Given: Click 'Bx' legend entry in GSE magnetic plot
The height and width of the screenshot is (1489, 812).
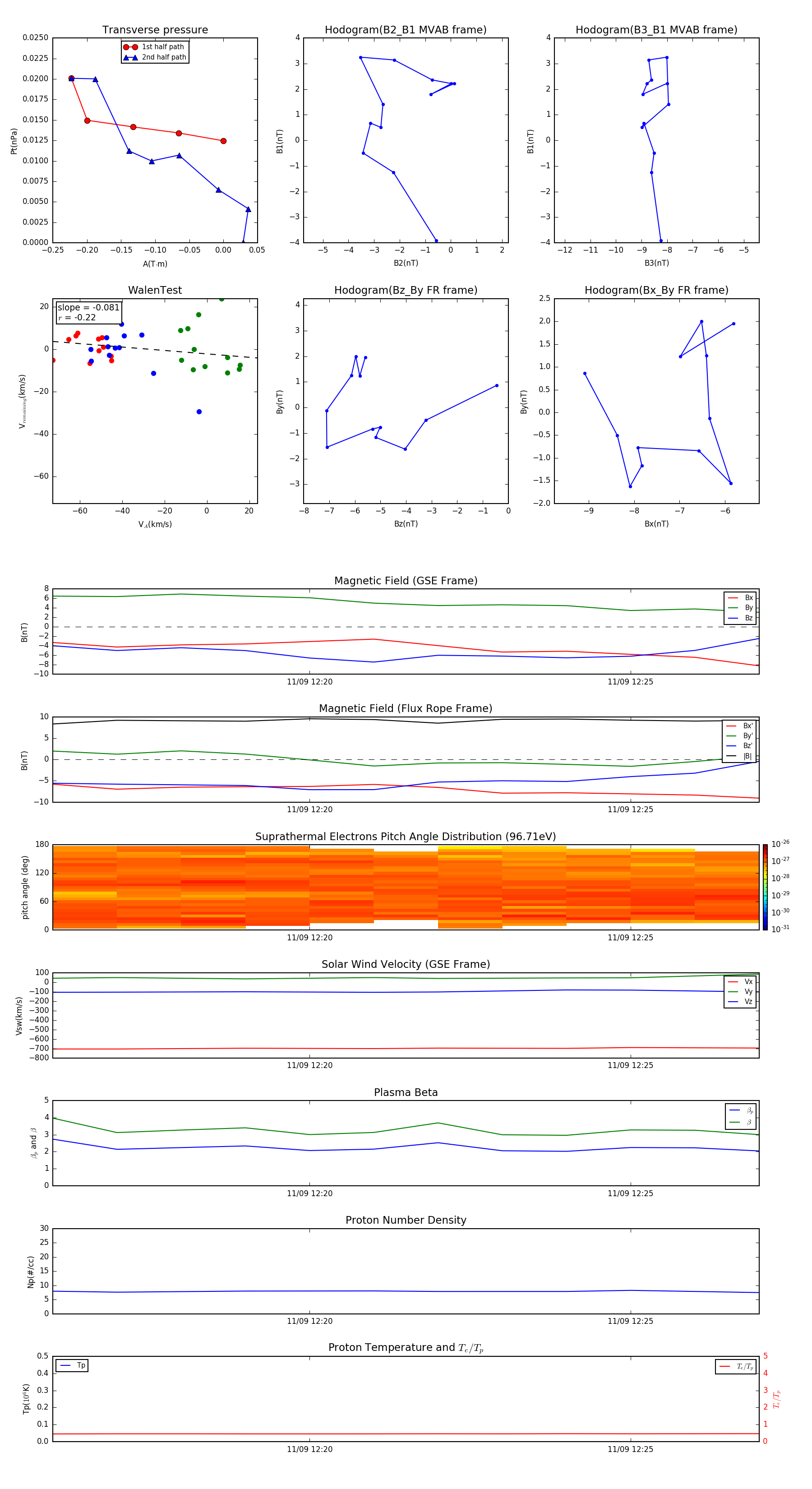Looking at the screenshot, I should coord(740,598).
